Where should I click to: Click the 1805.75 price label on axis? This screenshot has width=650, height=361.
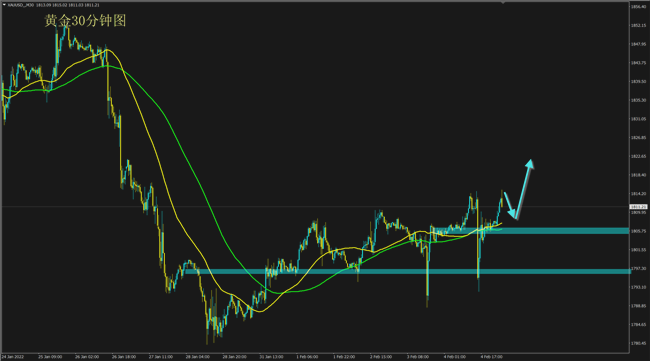638,231
